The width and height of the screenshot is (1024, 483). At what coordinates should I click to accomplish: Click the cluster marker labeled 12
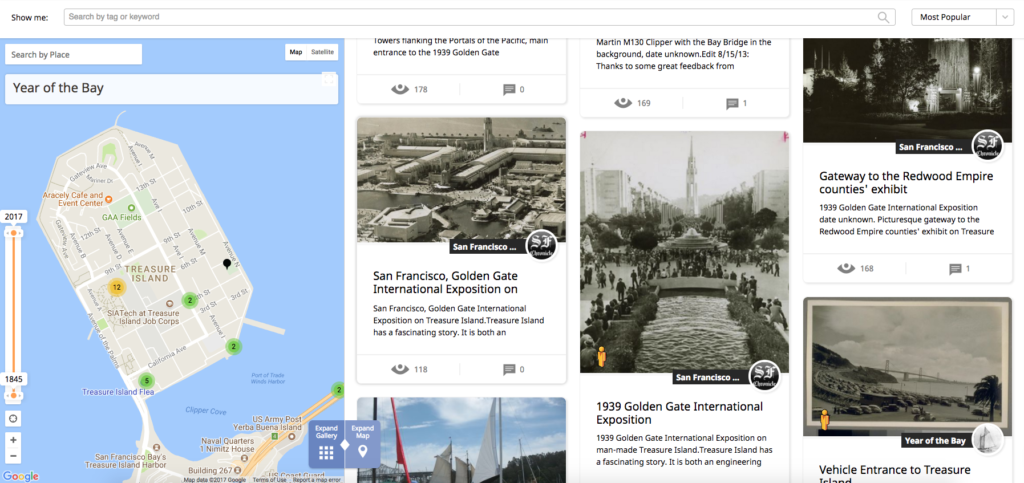(x=116, y=287)
